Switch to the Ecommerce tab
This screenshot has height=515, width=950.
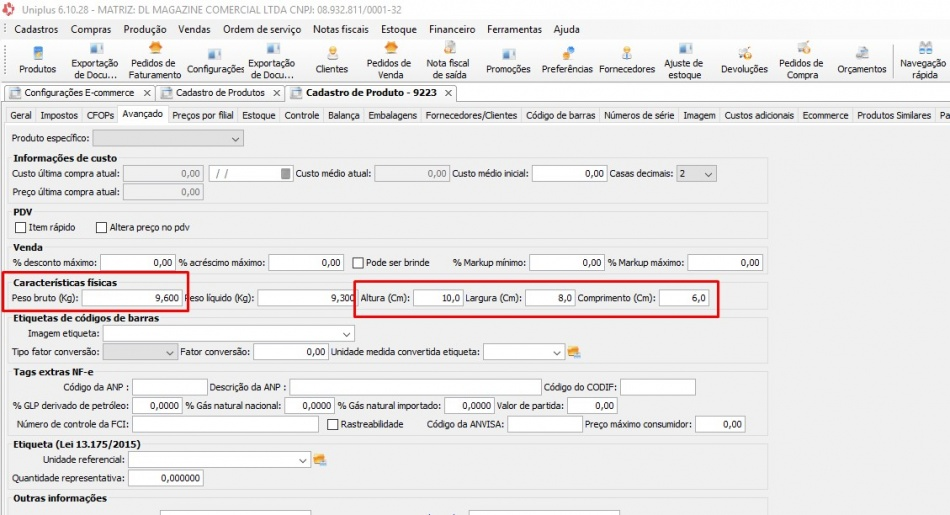tap(825, 115)
